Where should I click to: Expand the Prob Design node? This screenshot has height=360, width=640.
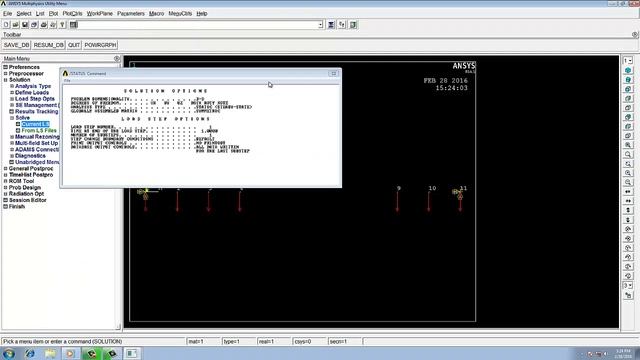point(6,187)
